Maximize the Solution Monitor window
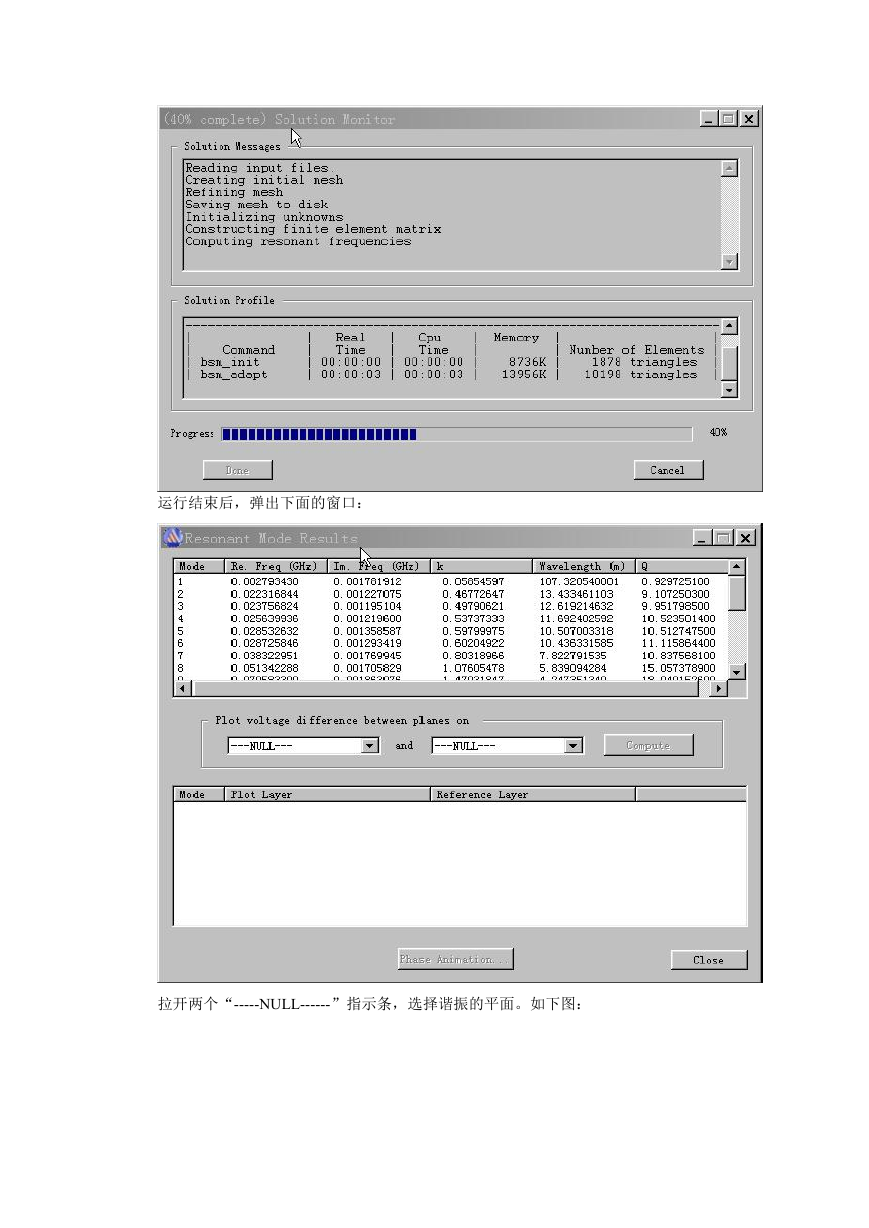 point(728,119)
